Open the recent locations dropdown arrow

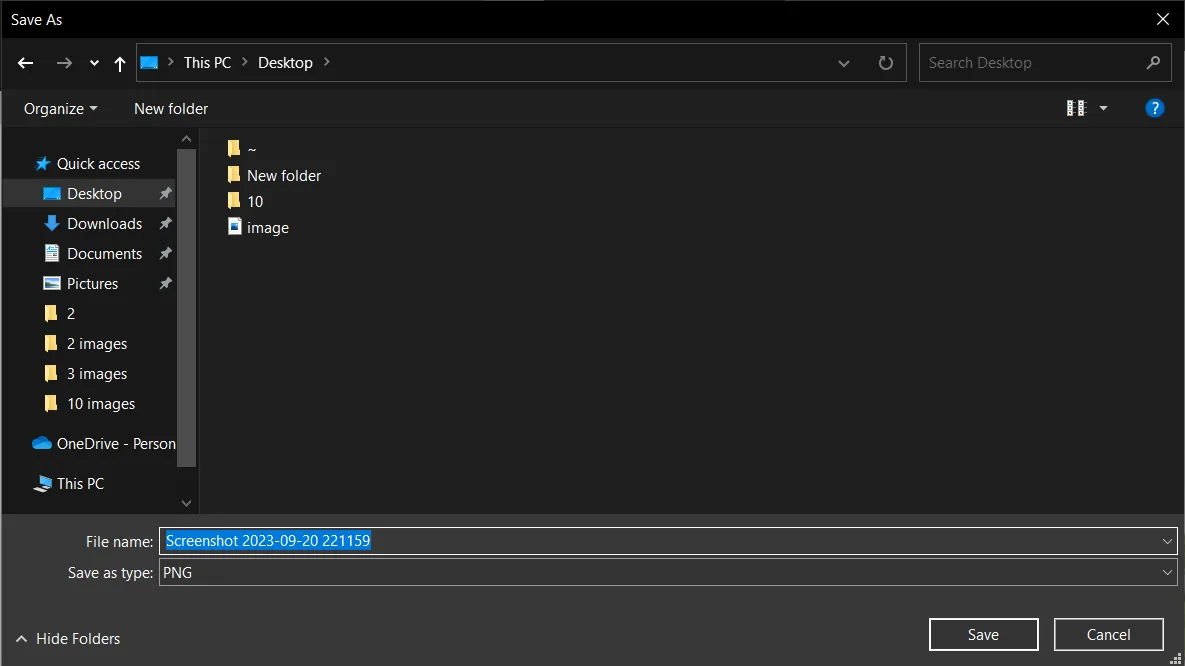point(94,64)
